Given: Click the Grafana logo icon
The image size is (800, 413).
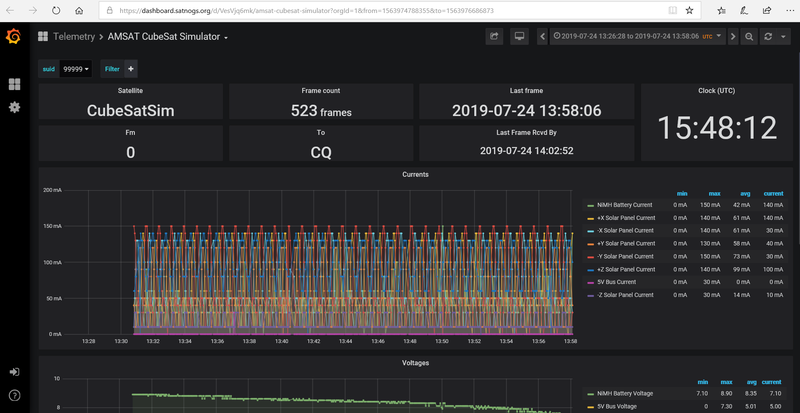Looking at the screenshot, I should click(14, 37).
